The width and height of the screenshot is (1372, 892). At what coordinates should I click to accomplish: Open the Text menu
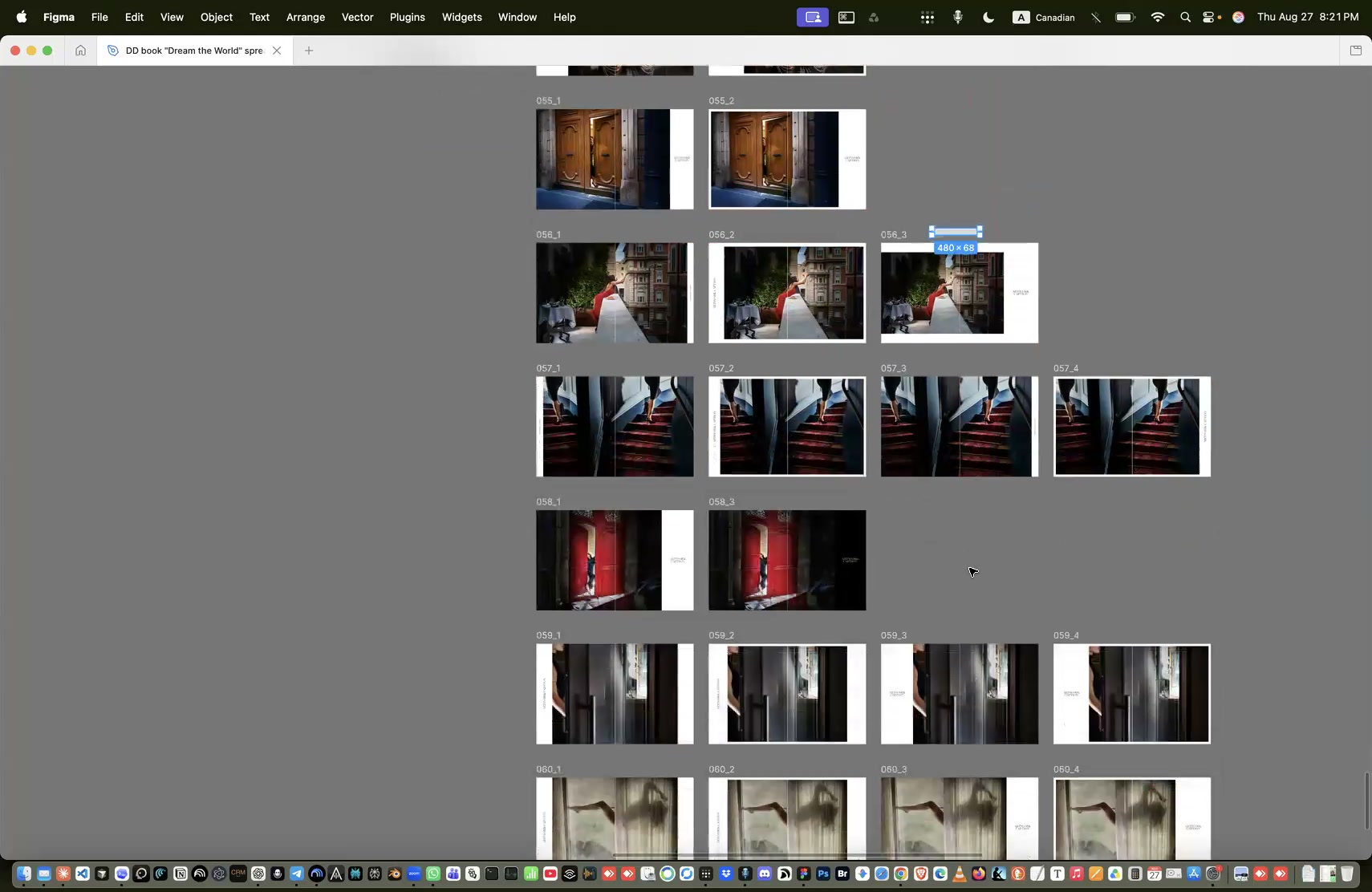[x=259, y=17]
